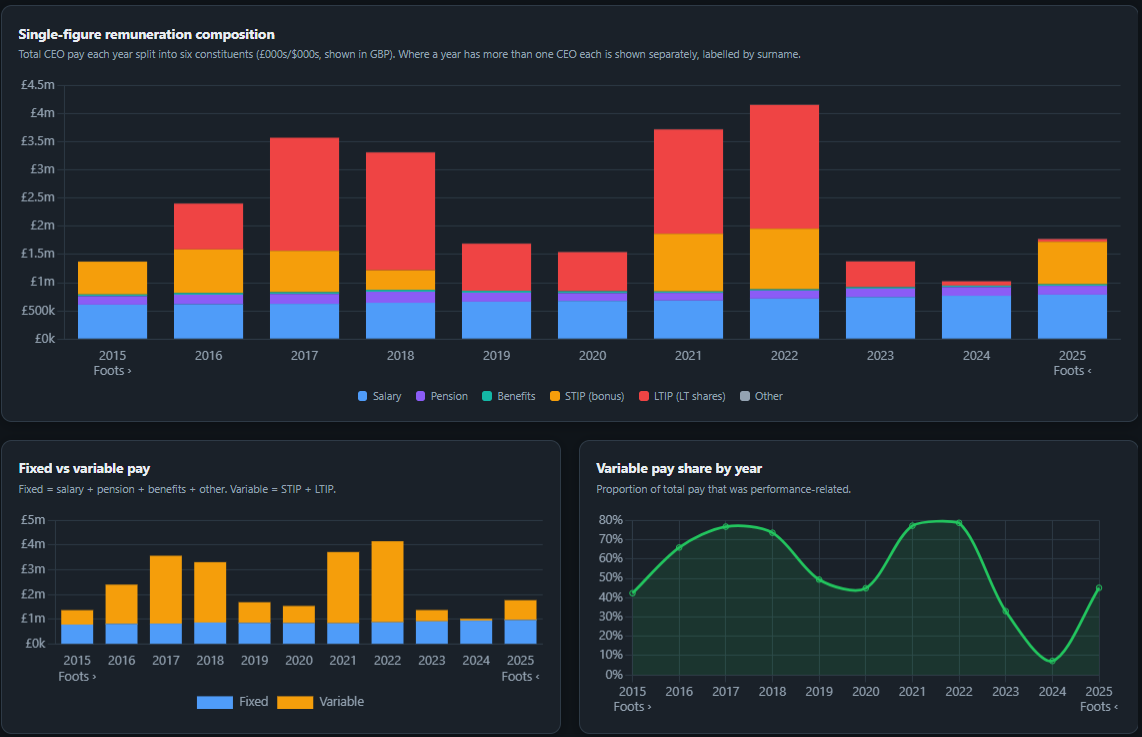Toggle the Other series legend entry

(761, 396)
